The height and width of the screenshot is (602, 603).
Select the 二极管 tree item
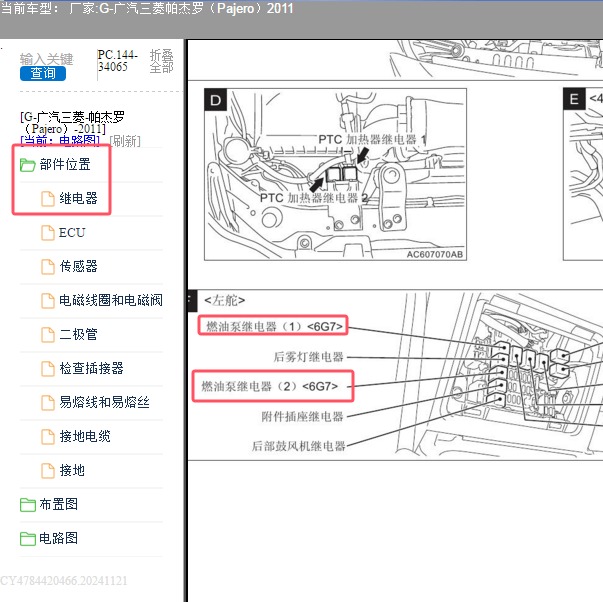click(78, 334)
